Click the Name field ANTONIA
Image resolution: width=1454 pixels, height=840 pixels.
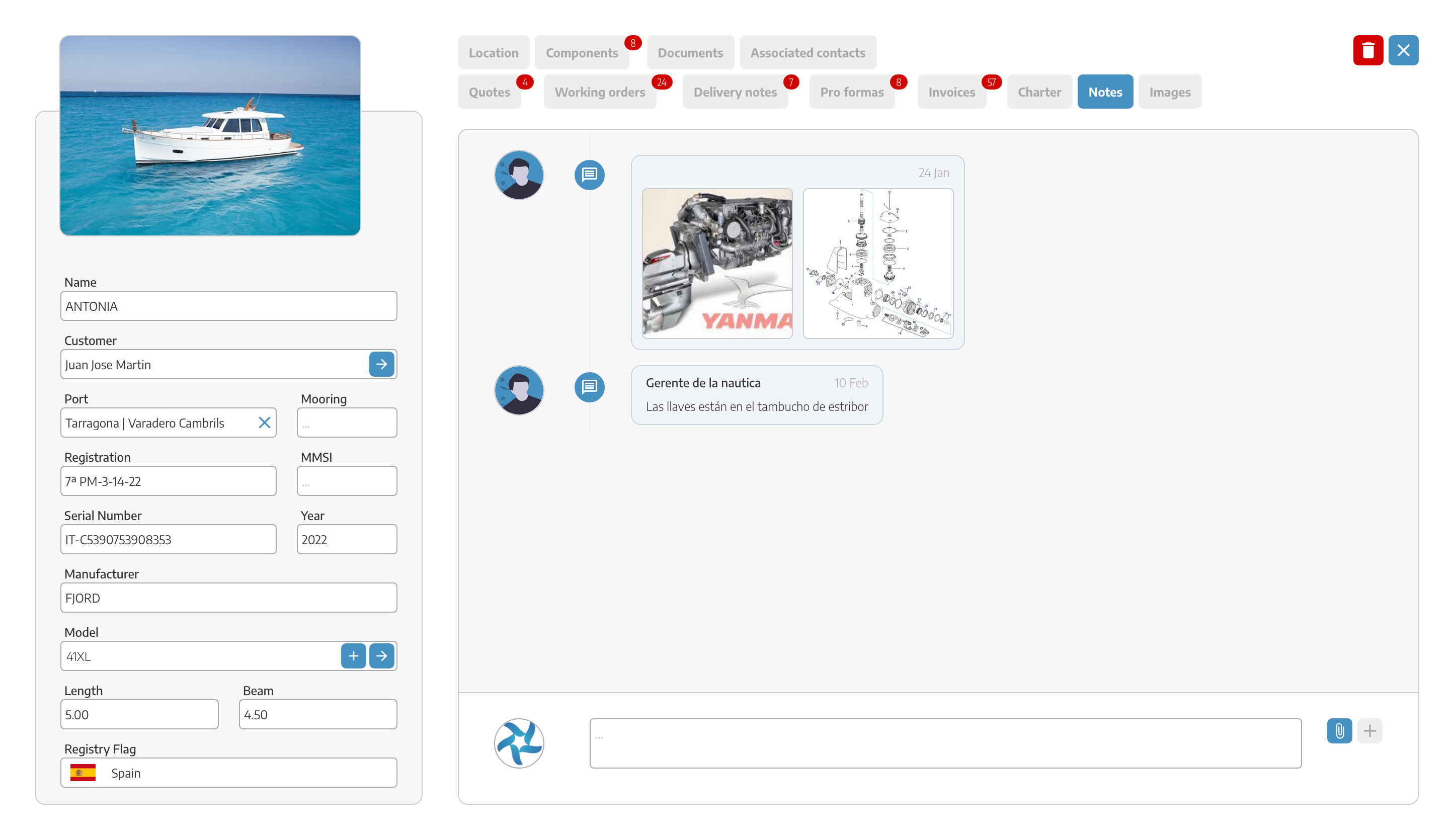228,306
